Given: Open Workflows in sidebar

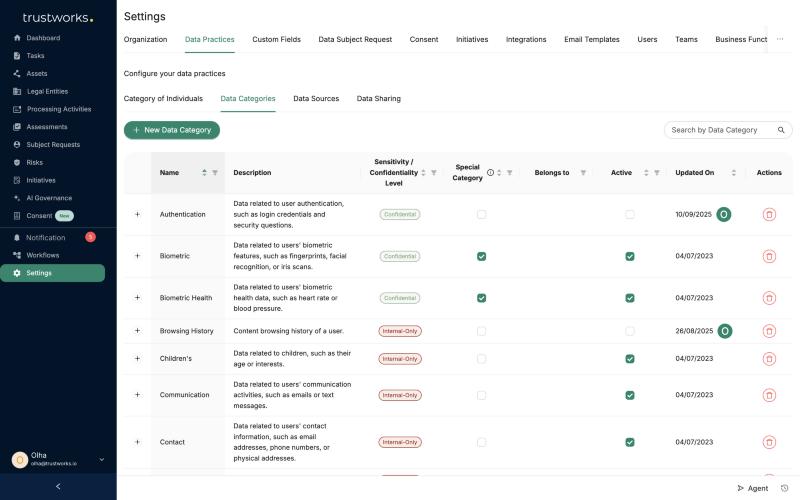Looking at the screenshot, I should 42,255.
